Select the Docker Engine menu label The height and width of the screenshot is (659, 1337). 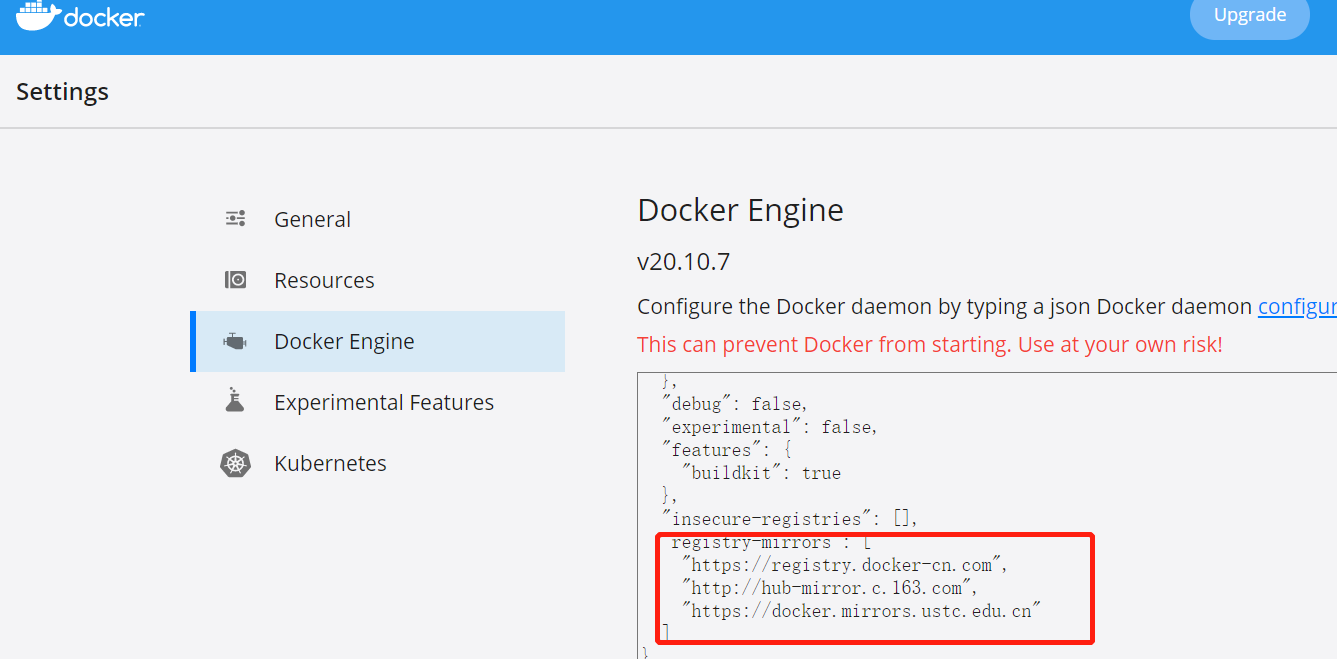point(344,342)
